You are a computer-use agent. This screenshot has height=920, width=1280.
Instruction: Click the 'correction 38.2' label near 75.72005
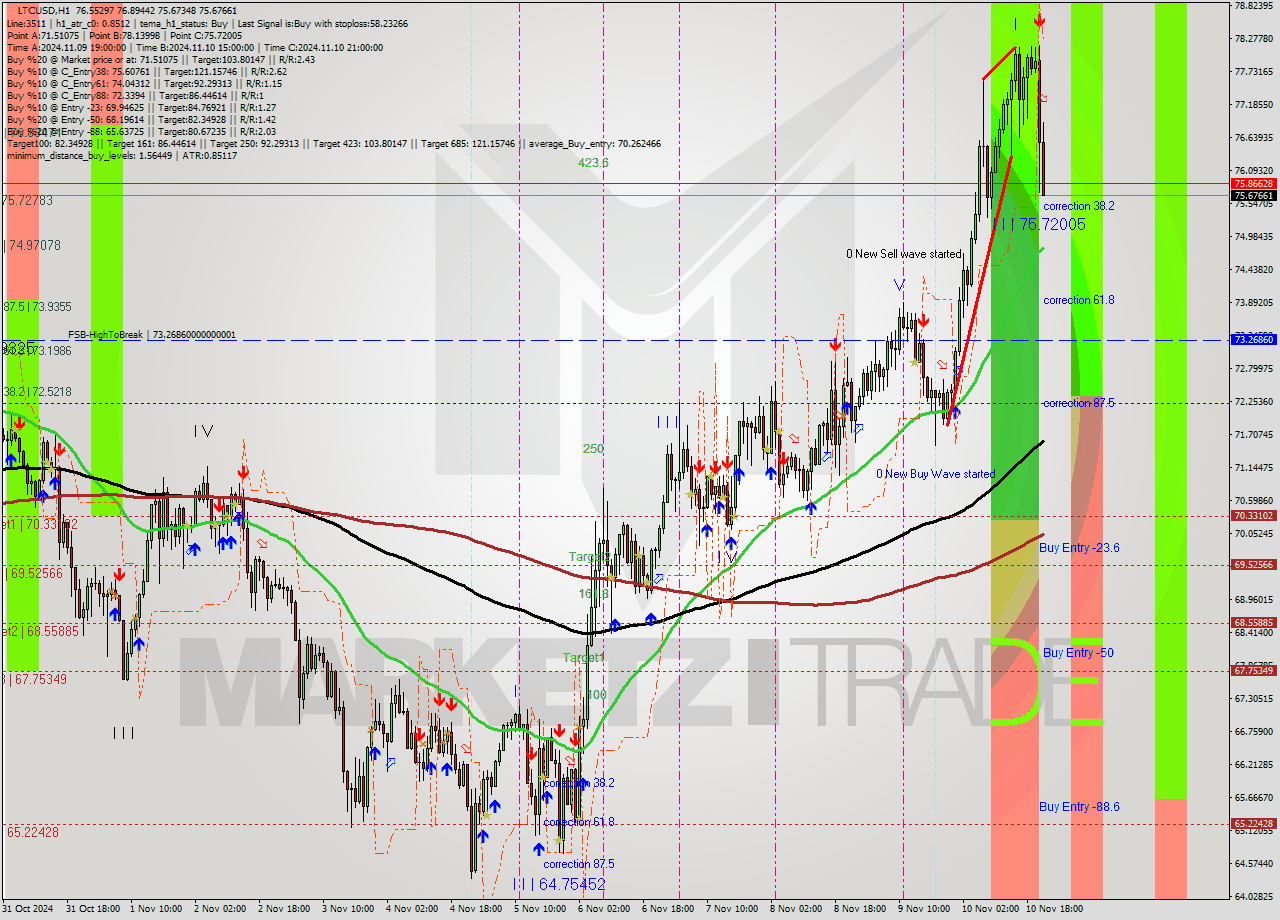(1079, 206)
